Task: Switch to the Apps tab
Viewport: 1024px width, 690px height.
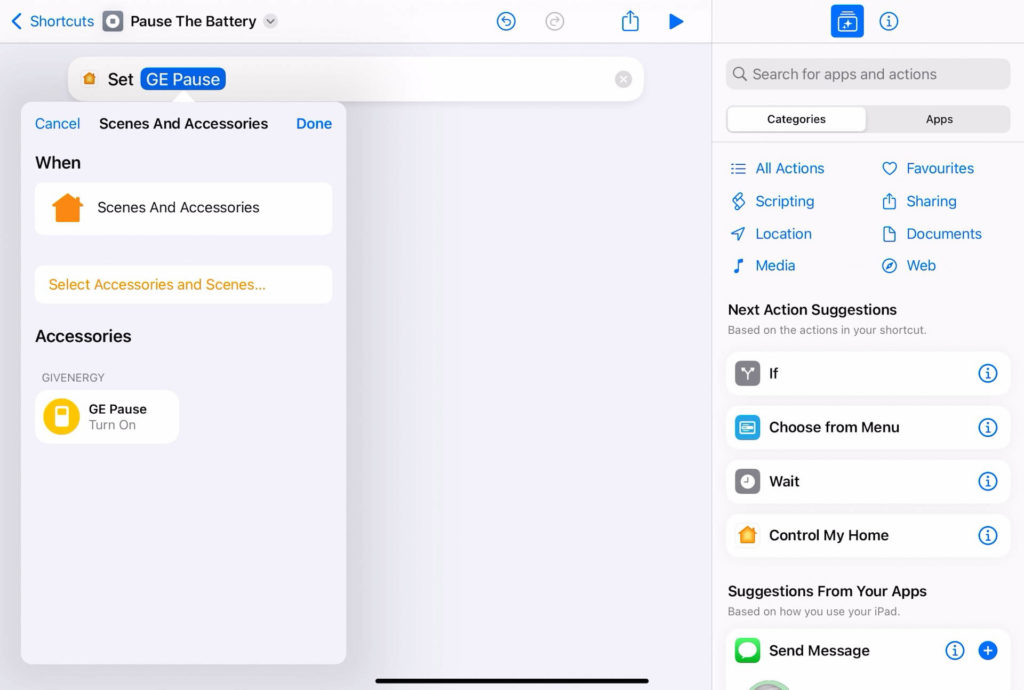Action: (939, 119)
